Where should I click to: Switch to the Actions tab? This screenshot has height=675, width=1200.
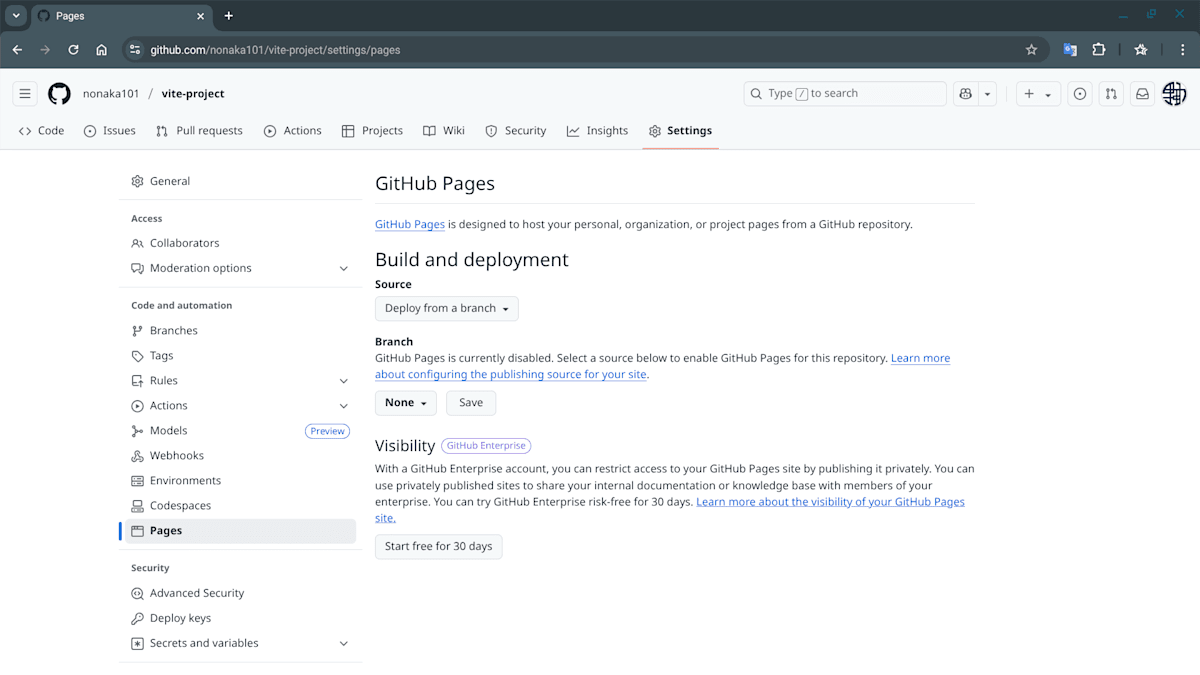pyautogui.click(x=293, y=131)
